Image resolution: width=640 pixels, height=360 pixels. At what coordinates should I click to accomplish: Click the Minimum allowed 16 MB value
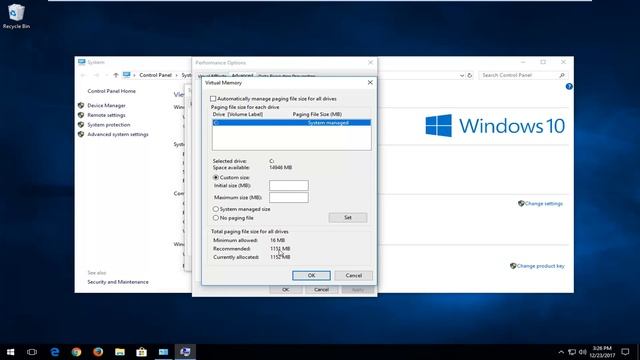click(278, 240)
